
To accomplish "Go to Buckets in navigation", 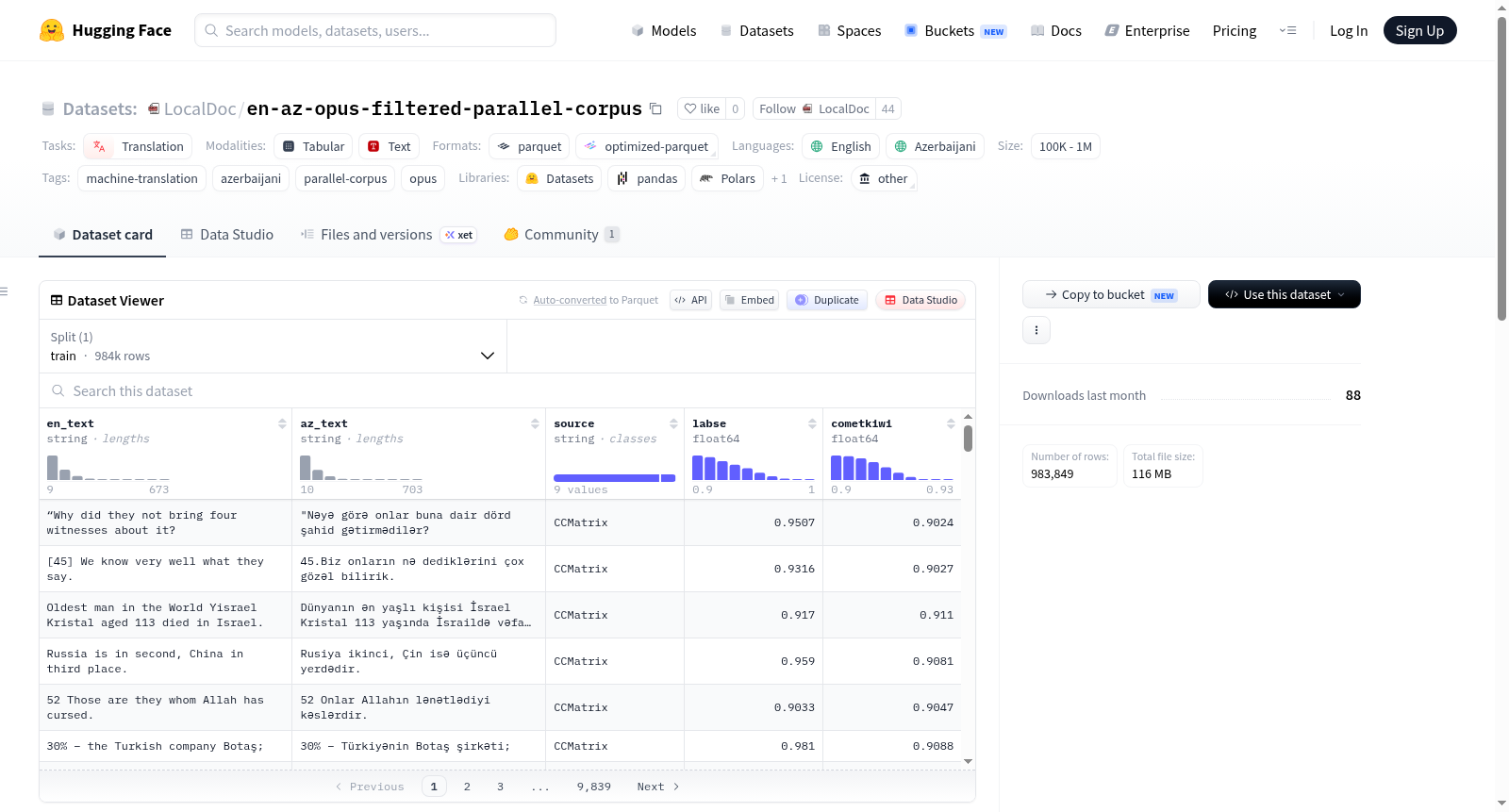I will 955,30.
